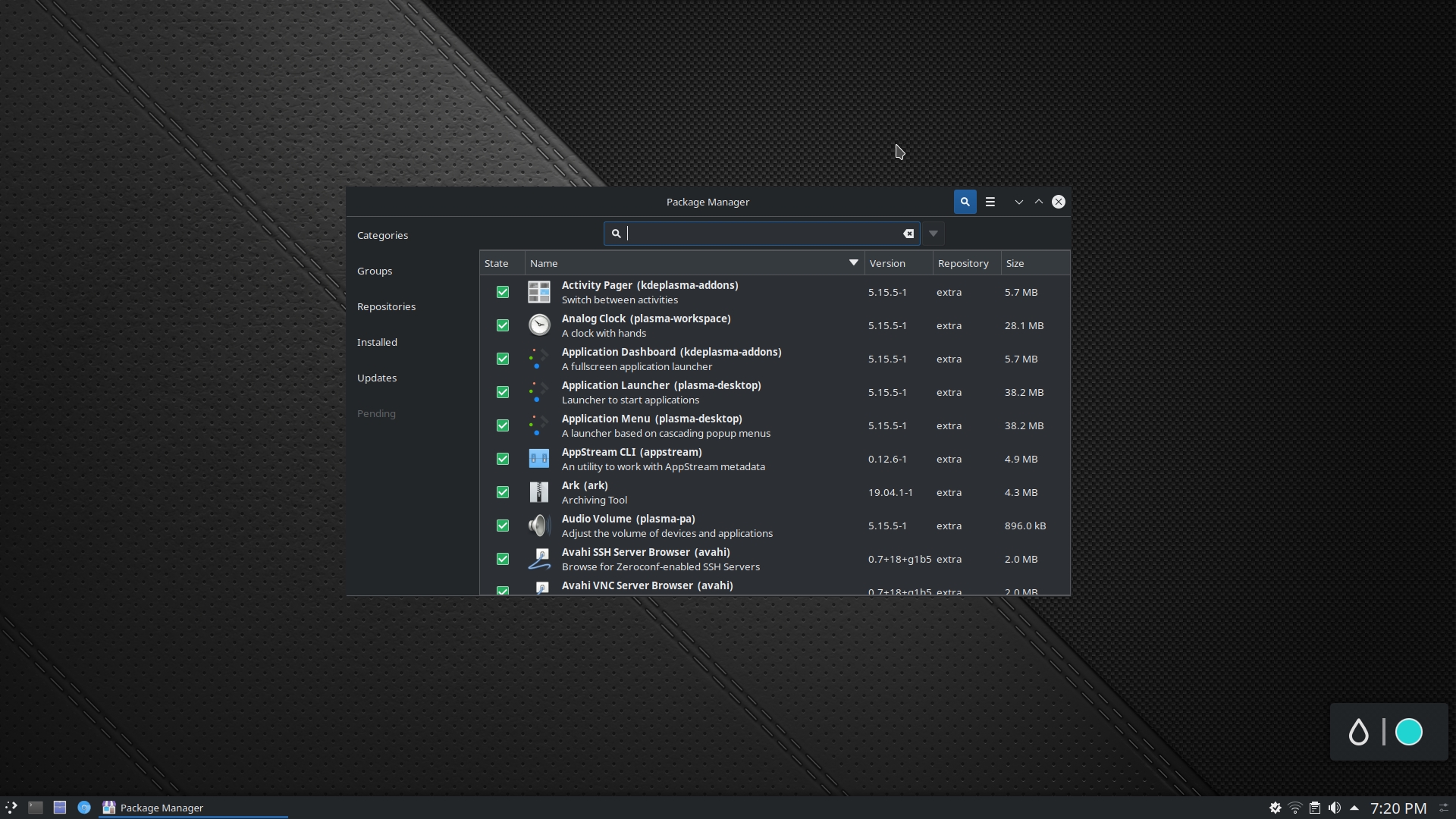Open the panel configuration sliders icon

(x=1444, y=808)
